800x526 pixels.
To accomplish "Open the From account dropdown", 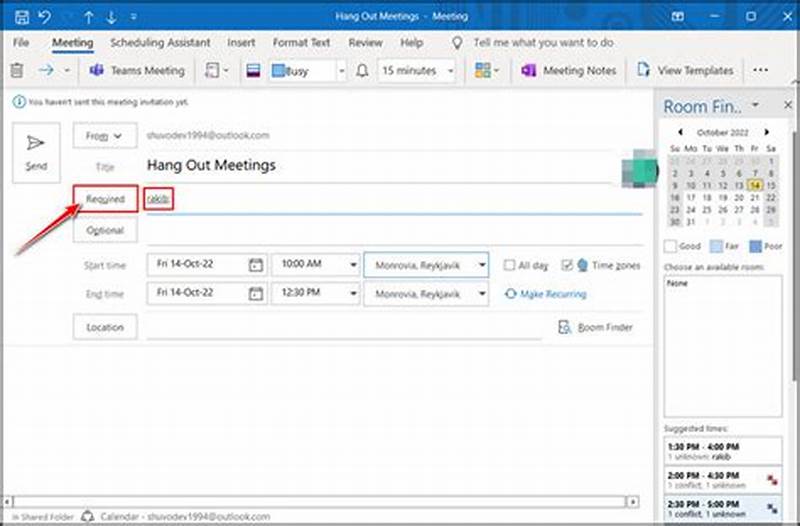I will tap(105, 136).
